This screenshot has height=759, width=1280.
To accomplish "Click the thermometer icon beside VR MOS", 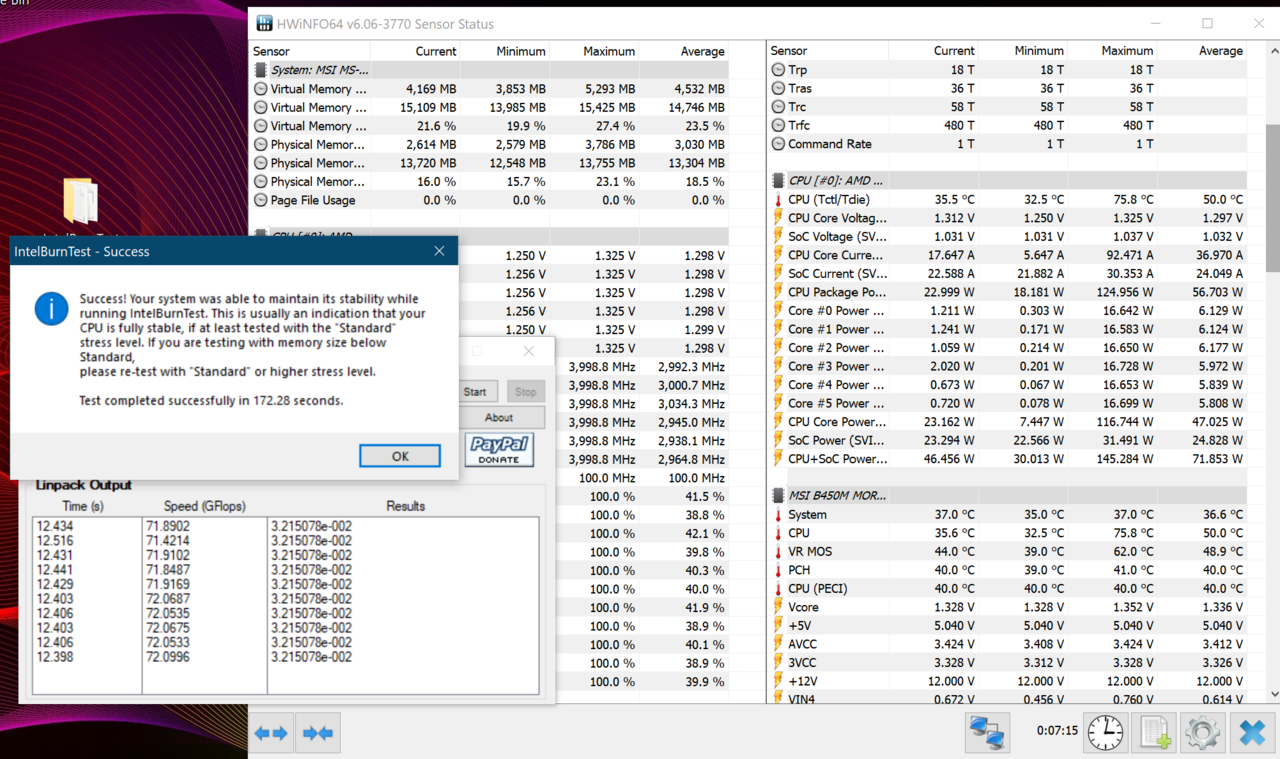I will [779, 551].
